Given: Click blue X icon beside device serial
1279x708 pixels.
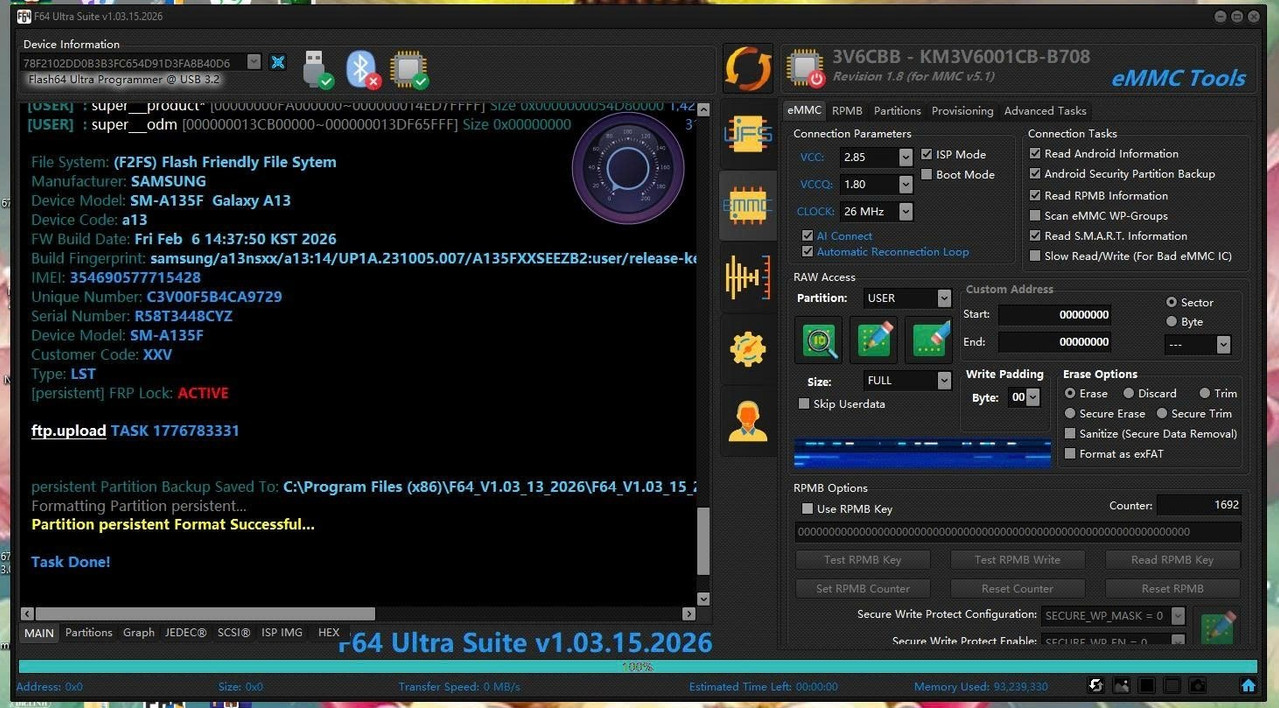Looking at the screenshot, I should [278, 62].
